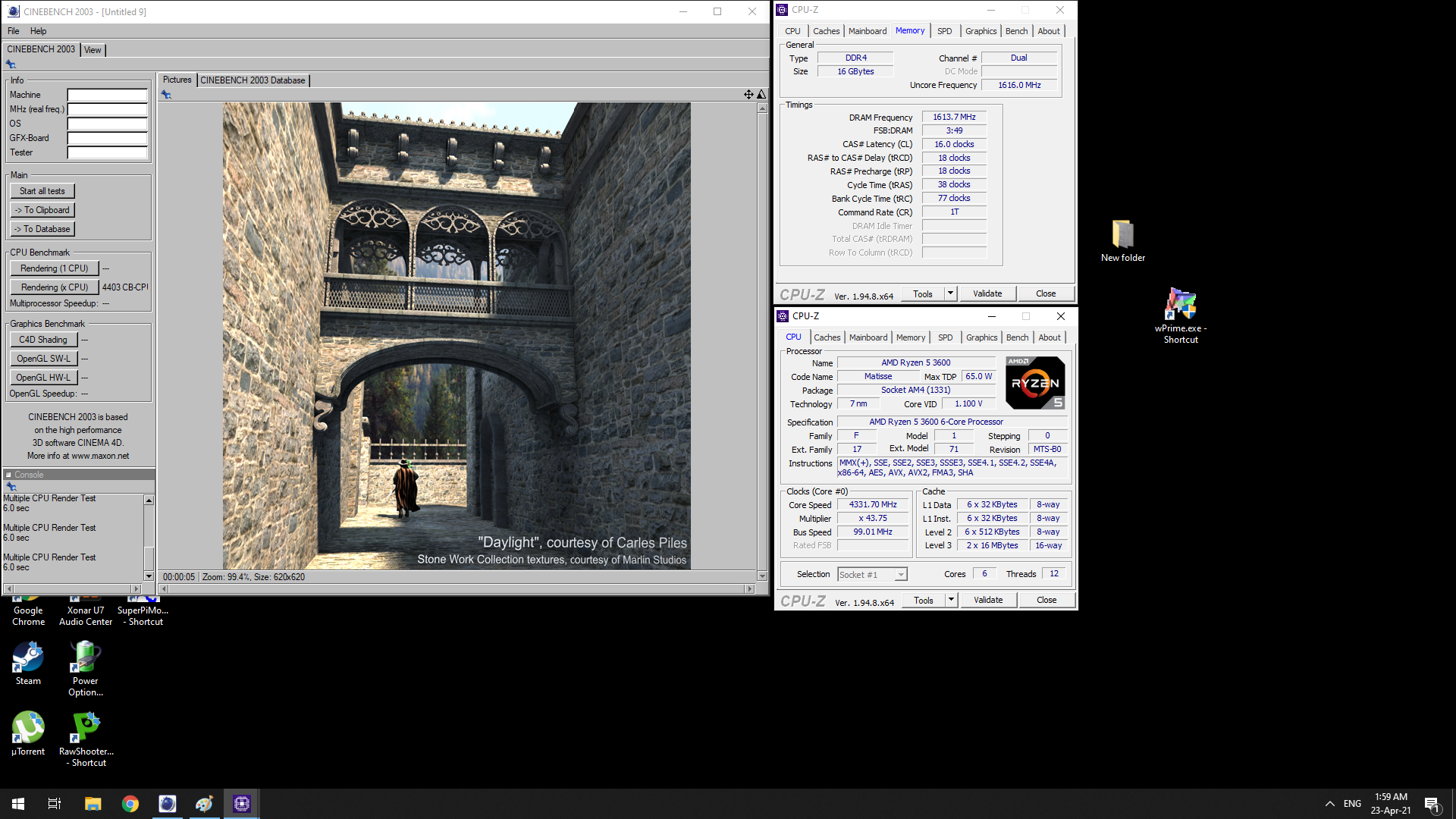
Task: Click the pin icon below the CINEBENCH 2003 tab
Action: pyautogui.click(x=11, y=64)
